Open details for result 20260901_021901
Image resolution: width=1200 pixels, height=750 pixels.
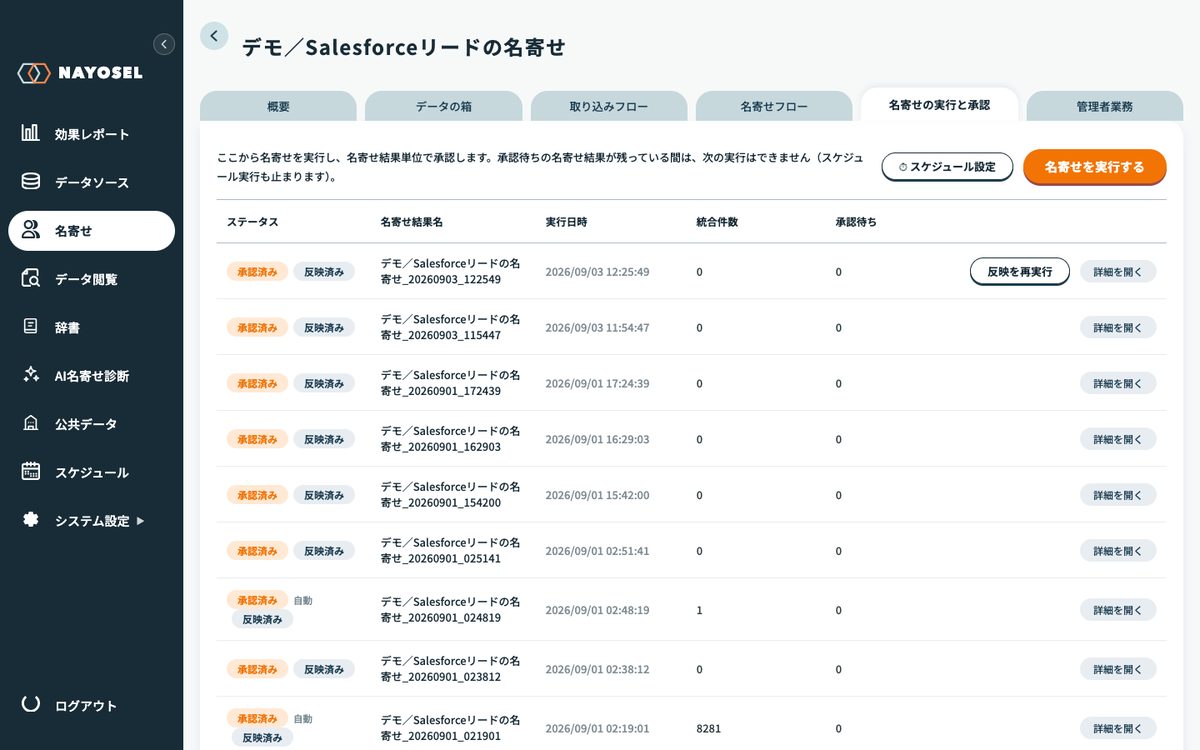[1118, 728]
